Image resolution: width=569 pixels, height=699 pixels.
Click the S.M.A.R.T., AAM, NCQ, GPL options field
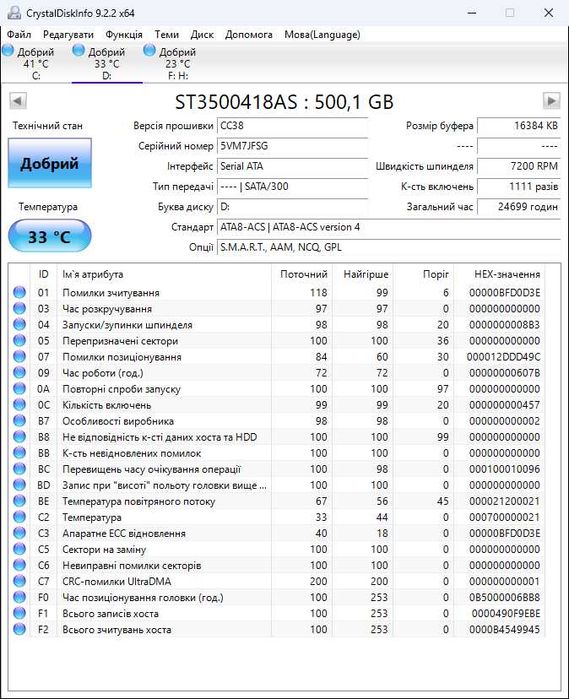(x=389, y=247)
